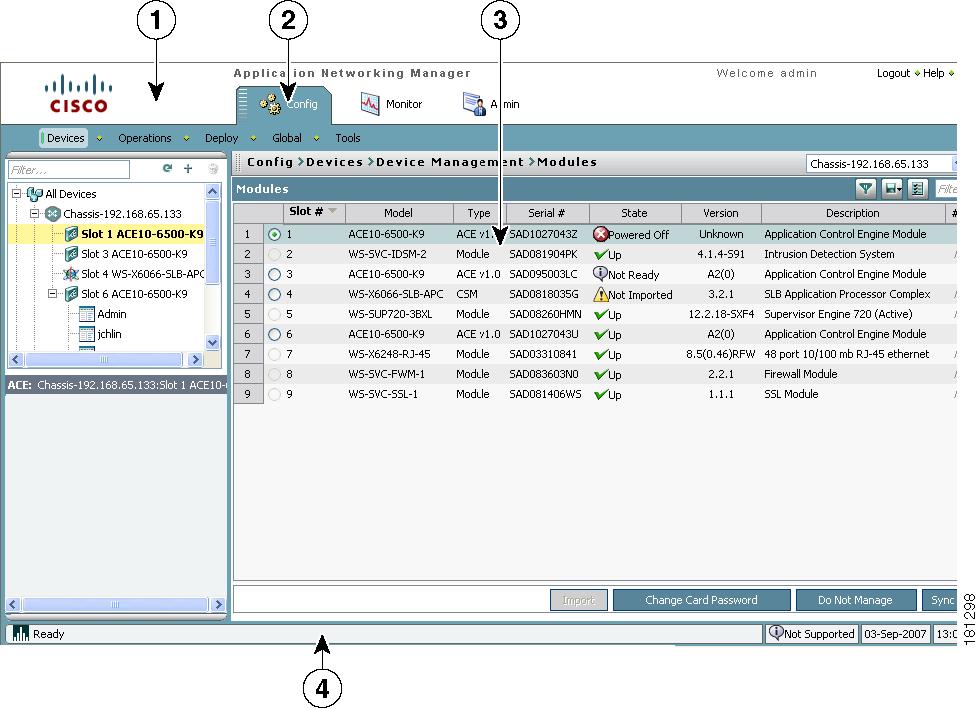
Task: Open the Operations menu
Action: 145,138
